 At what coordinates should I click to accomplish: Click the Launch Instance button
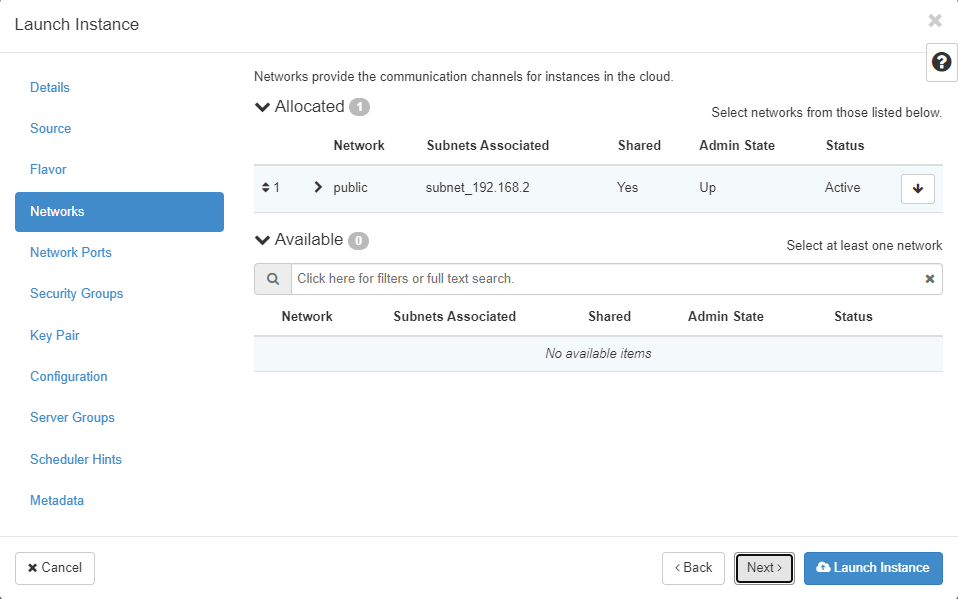tap(872, 568)
